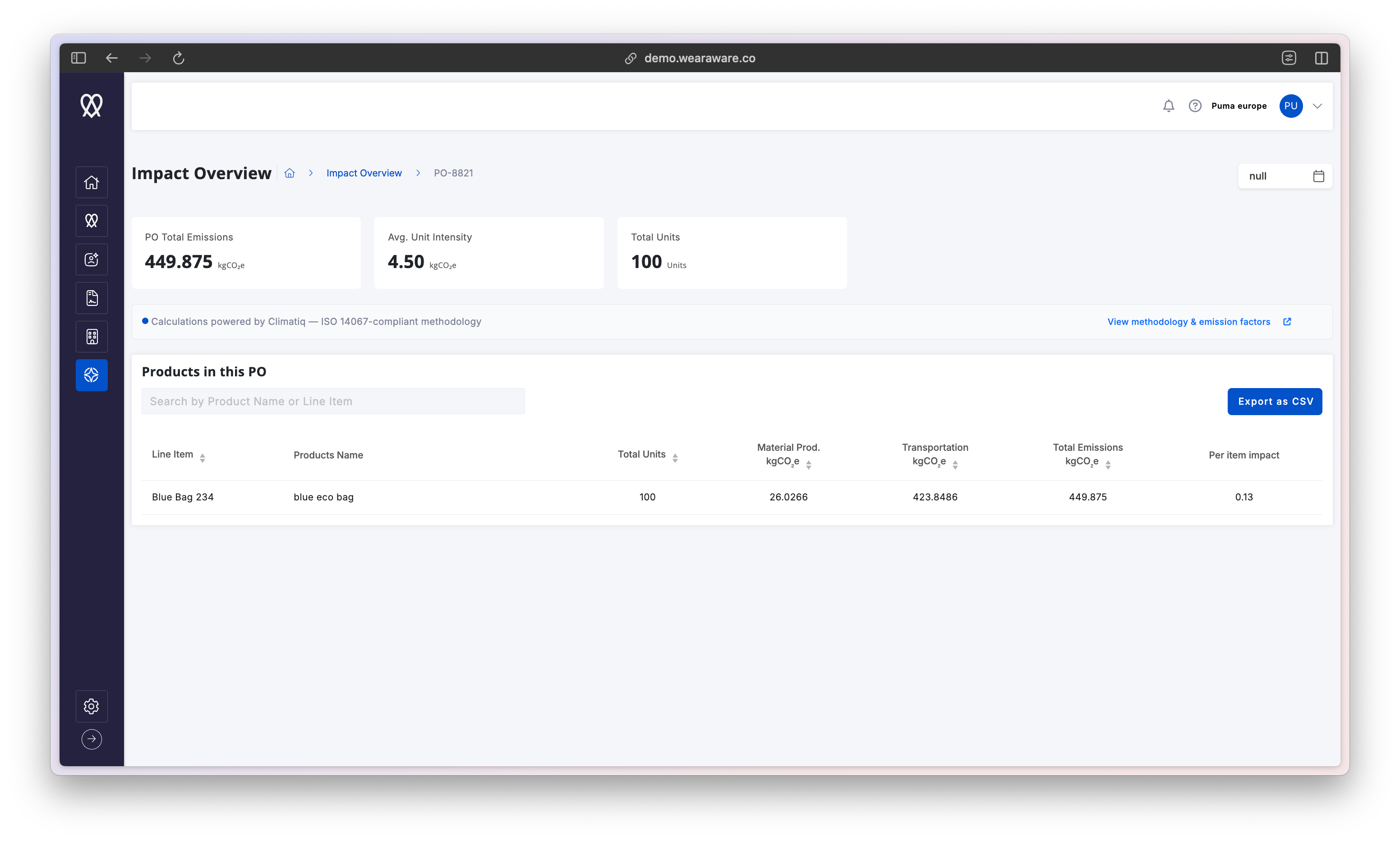Click the PO Total Emissions card
Screen dimensions: 1400x842
(x=246, y=253)
